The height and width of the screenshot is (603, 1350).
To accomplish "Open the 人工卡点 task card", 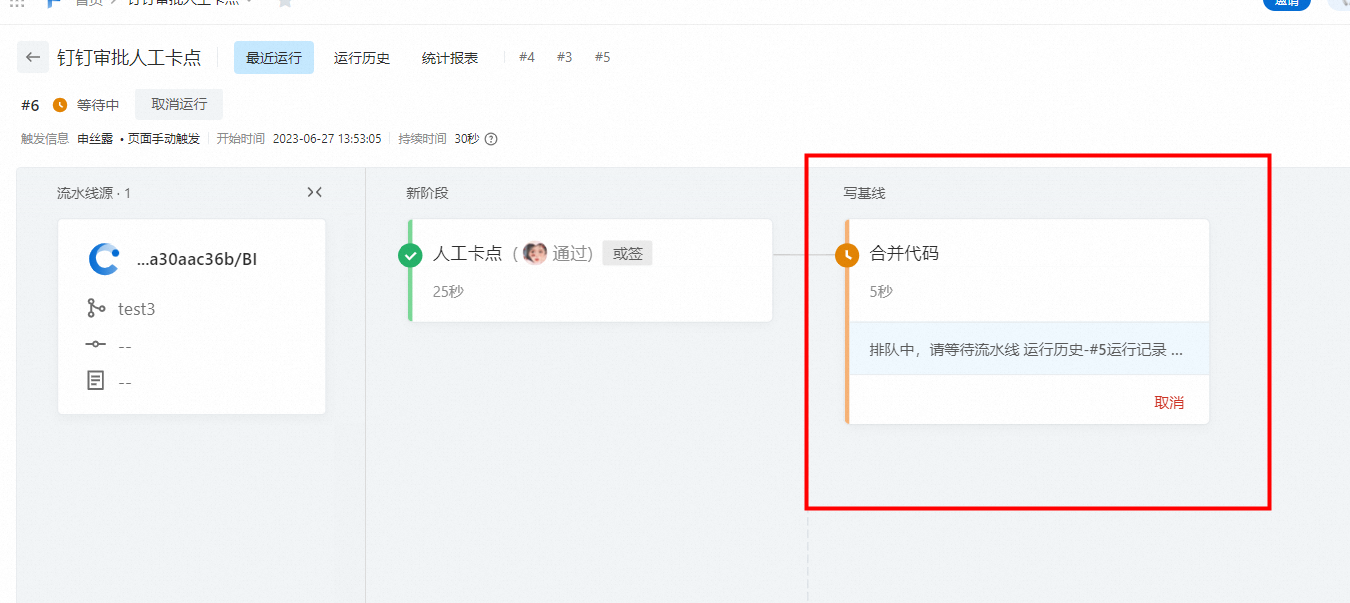I will tap(590, 270).
